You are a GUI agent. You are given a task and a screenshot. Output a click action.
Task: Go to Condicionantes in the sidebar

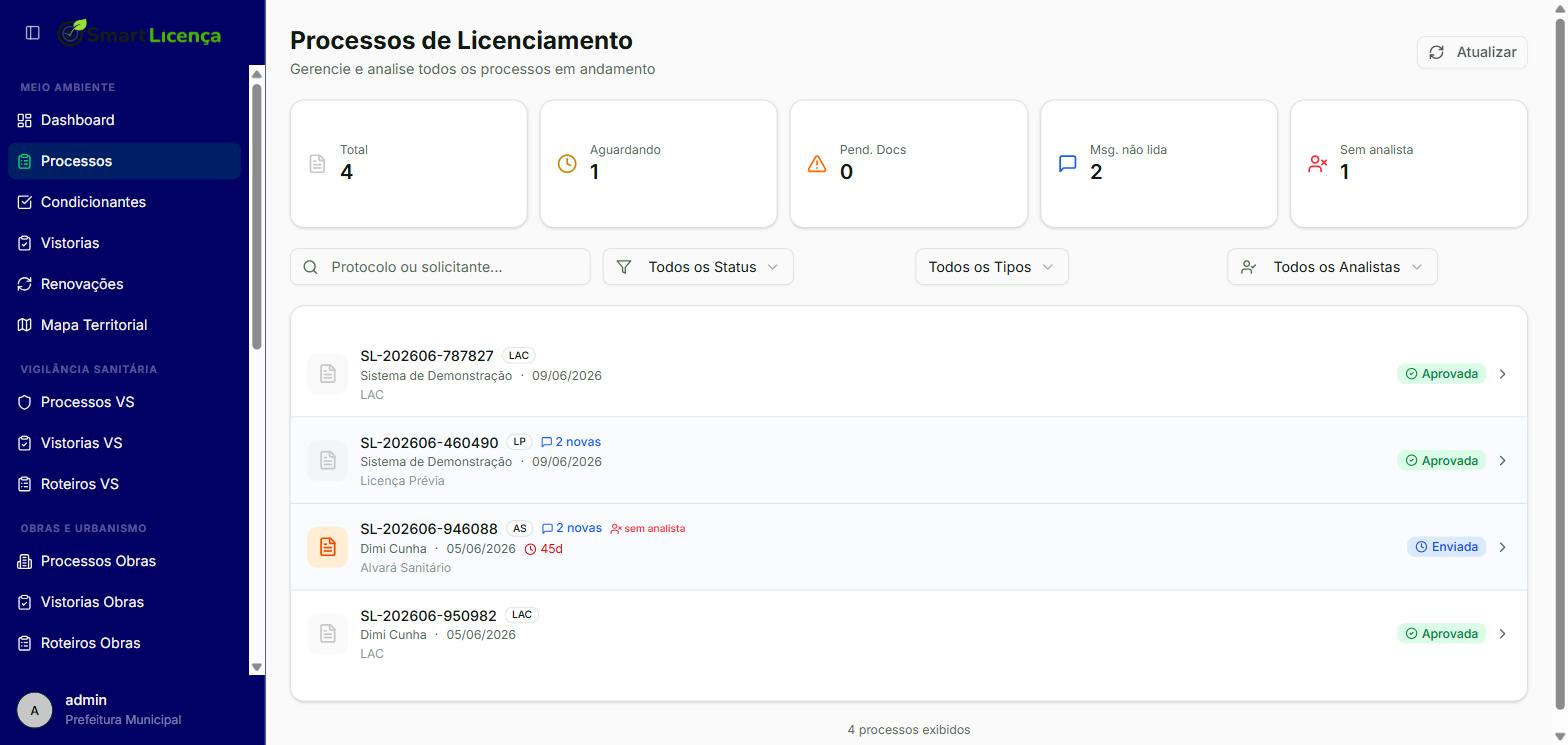point(124,202)
